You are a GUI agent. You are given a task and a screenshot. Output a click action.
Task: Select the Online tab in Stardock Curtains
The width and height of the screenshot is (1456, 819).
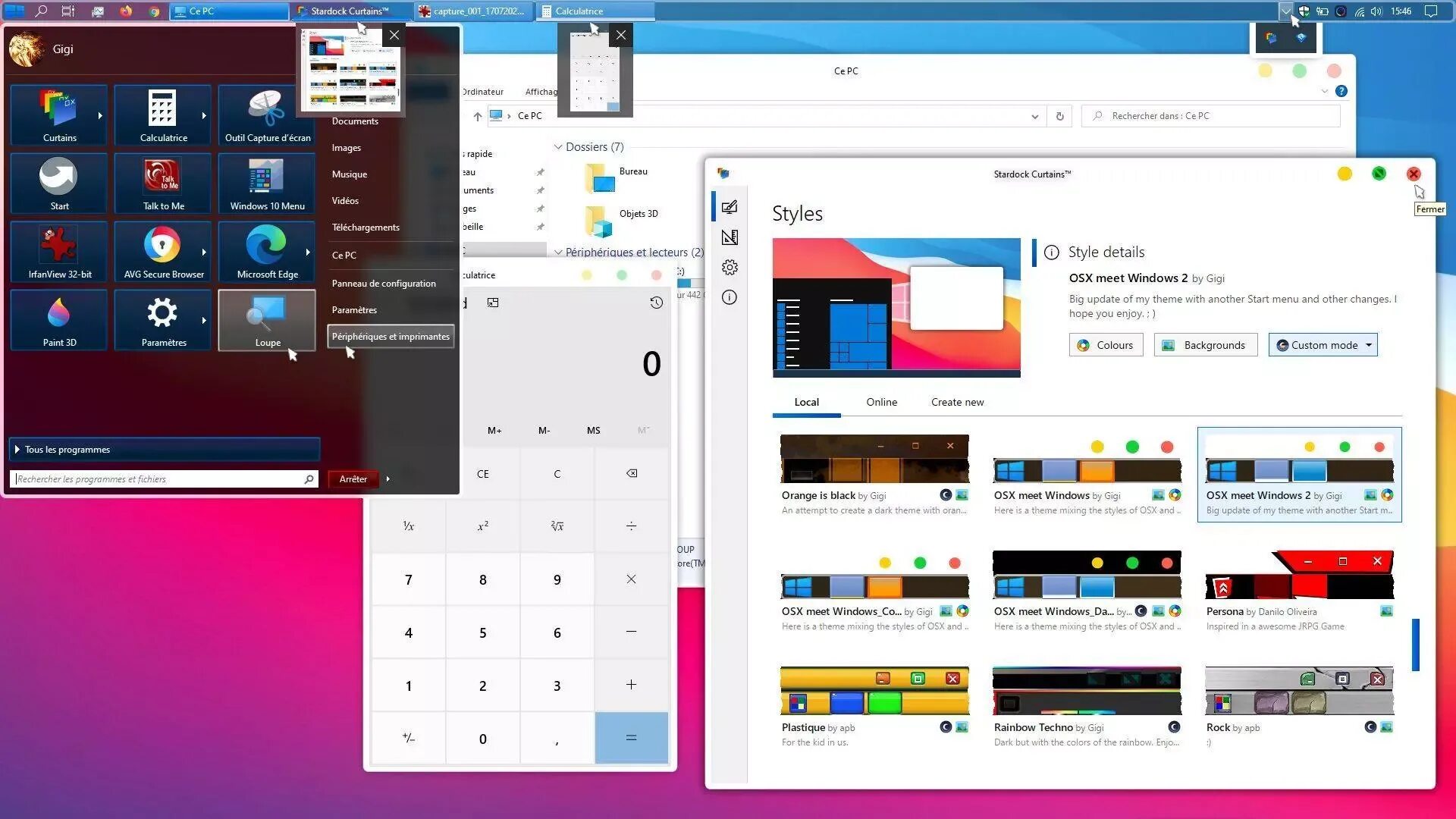880,401
